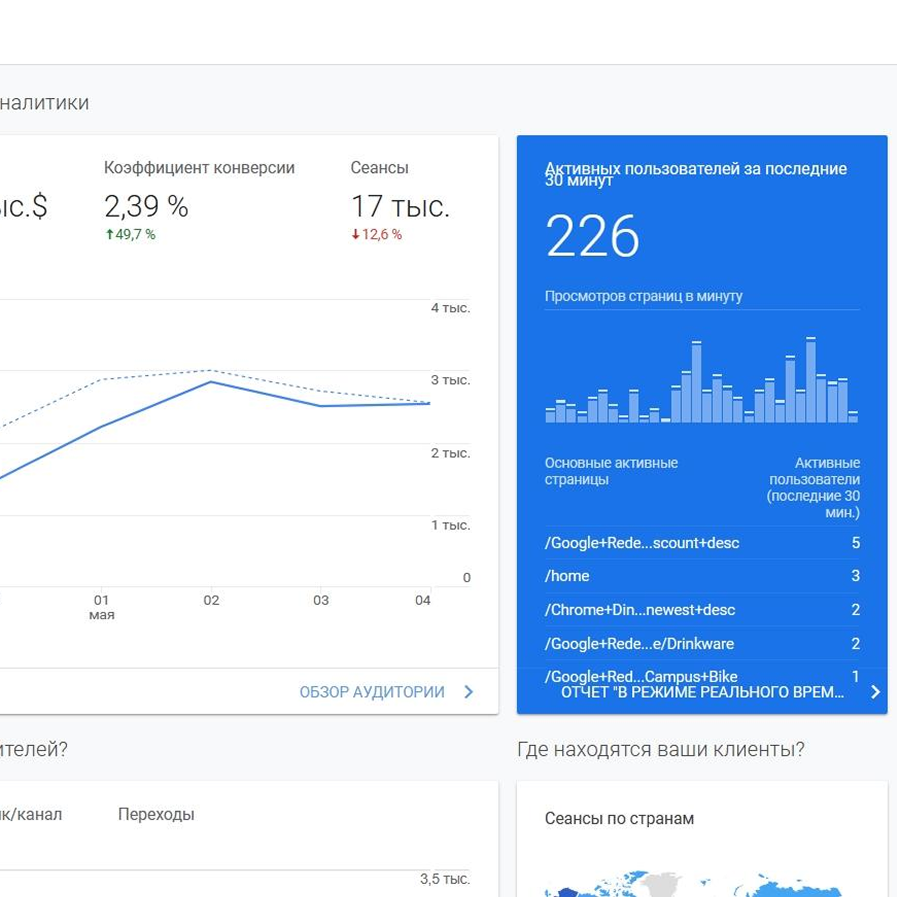Select the Переходы column tab
This screenshot has width=900, height=900.
point(156,814)
